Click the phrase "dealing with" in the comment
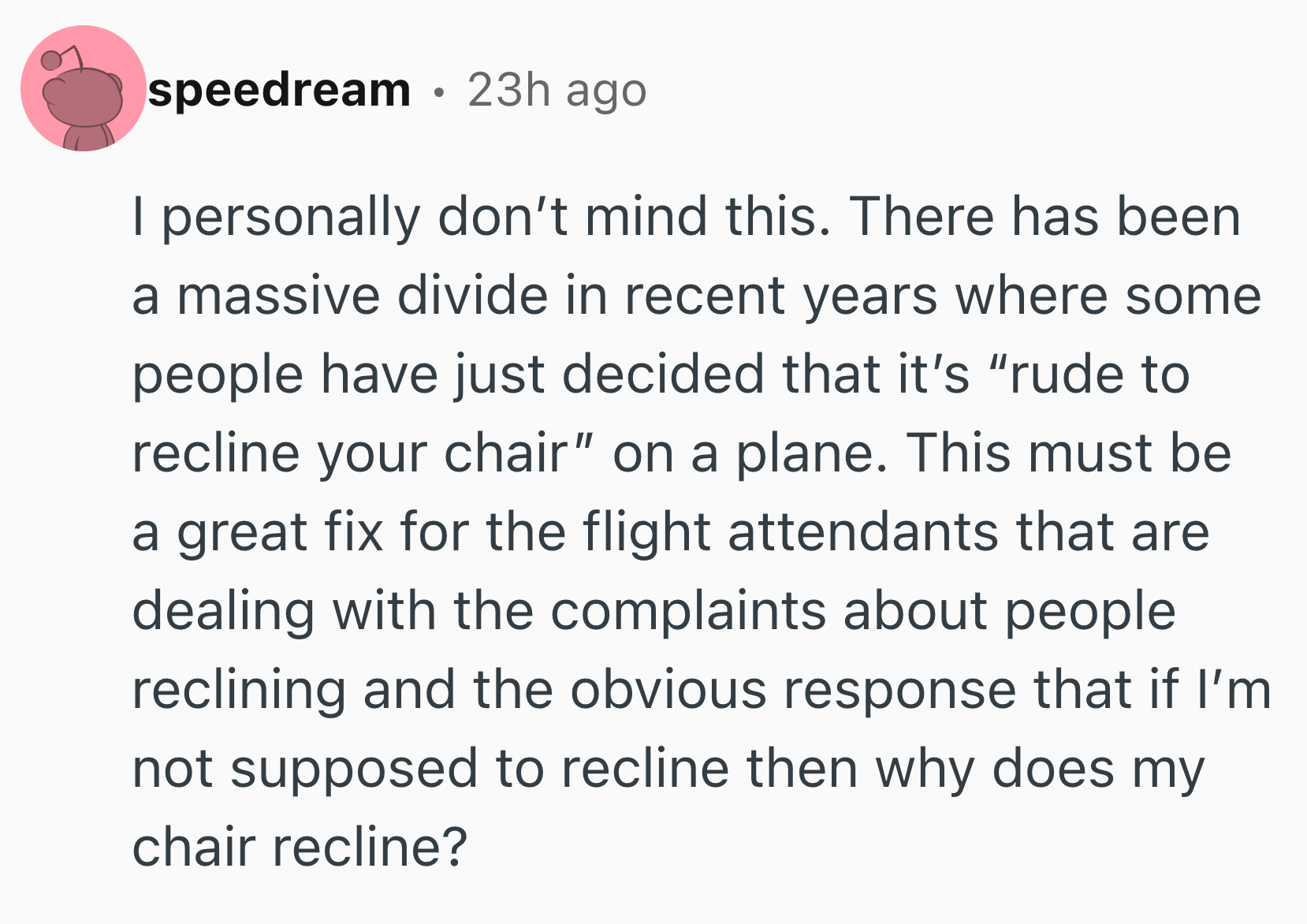The height and width of the screenshot is (924, 1307). point(284,611)
